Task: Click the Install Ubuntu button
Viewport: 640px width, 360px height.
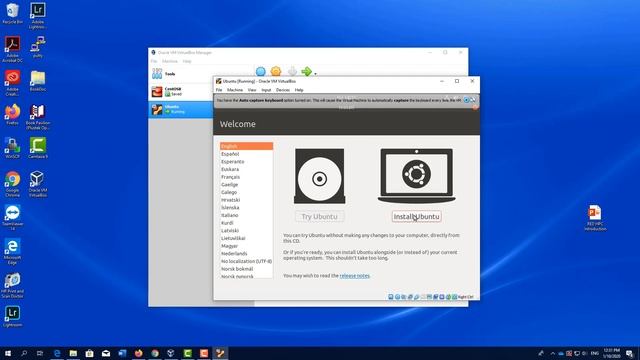Action: tap(416, 216)
